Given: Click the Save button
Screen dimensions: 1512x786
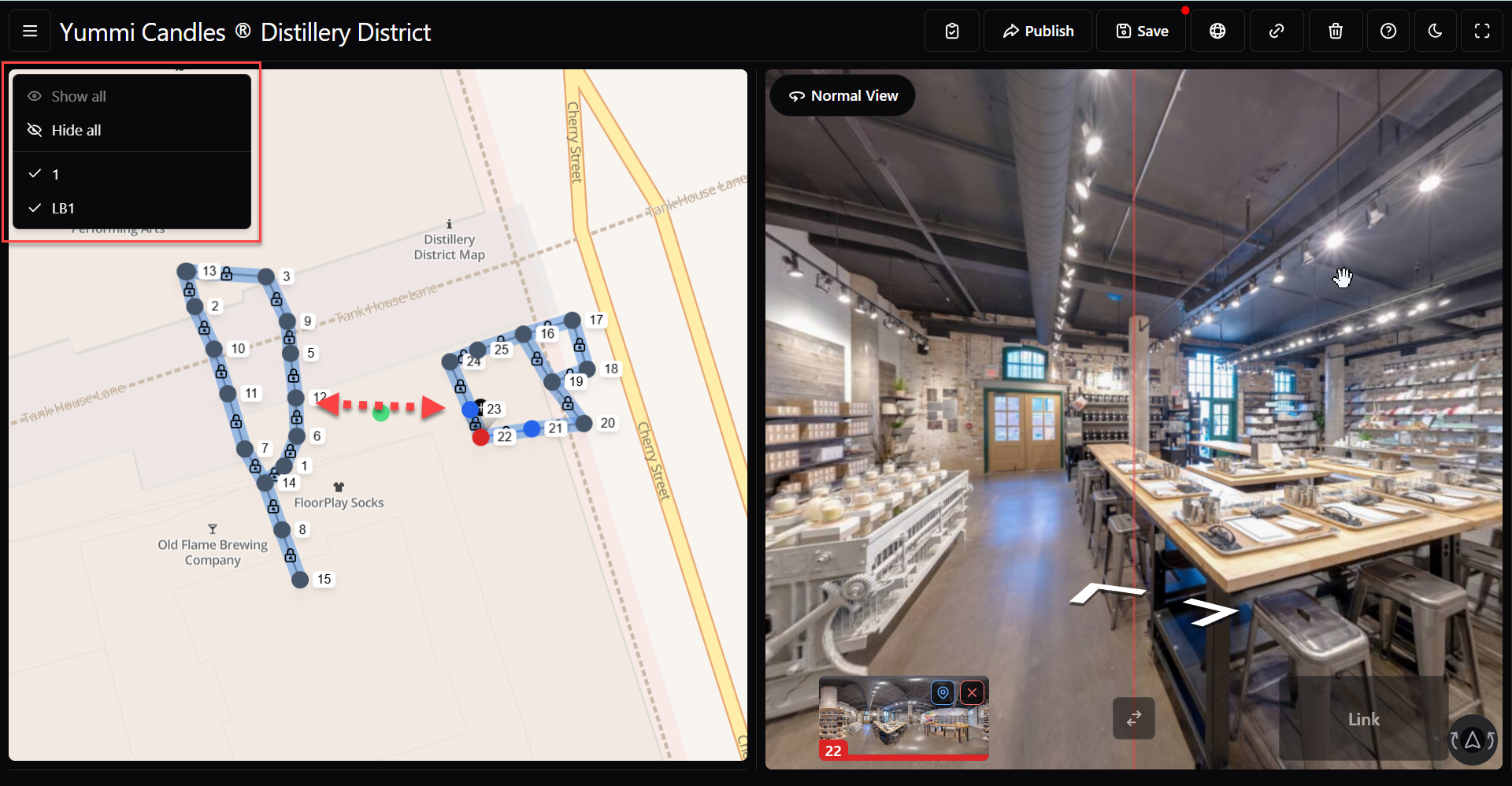Looking at the screenshot, I should (x=1142, y=32).
